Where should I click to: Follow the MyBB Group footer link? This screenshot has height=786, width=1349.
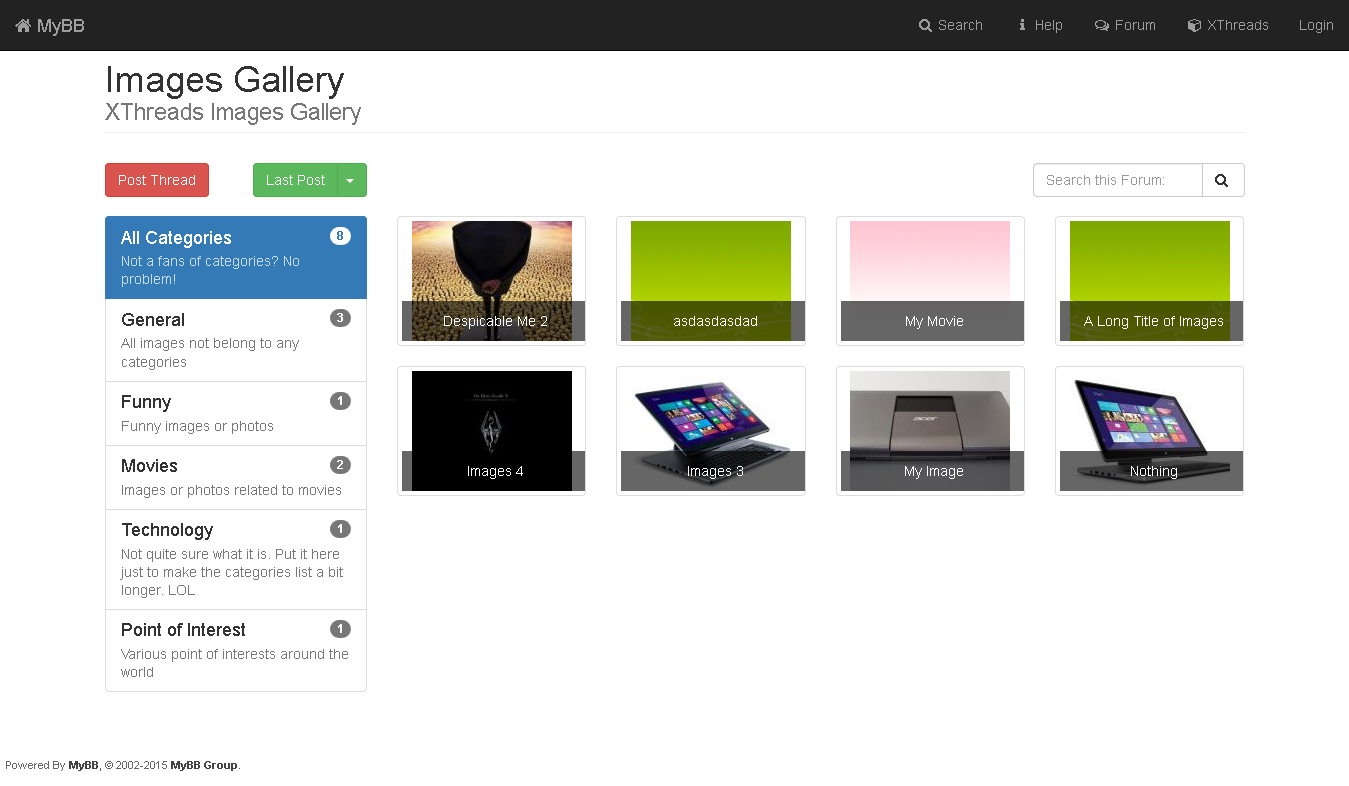204,765
